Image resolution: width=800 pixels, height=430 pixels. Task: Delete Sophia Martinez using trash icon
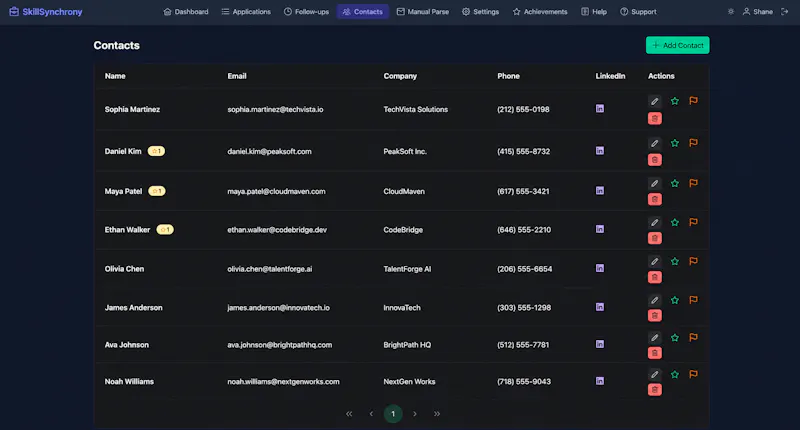point(655,119)
